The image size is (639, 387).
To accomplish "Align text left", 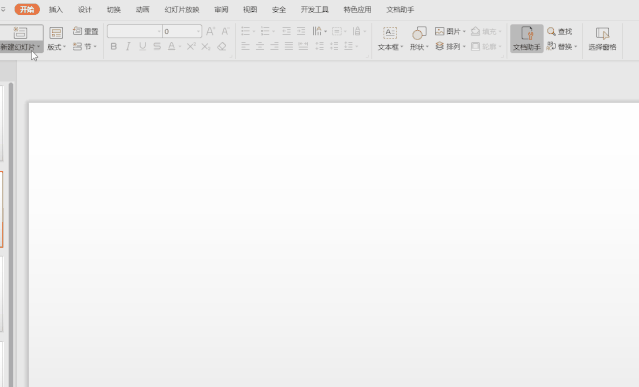I will pyautogui.click(x=245, y=46).
